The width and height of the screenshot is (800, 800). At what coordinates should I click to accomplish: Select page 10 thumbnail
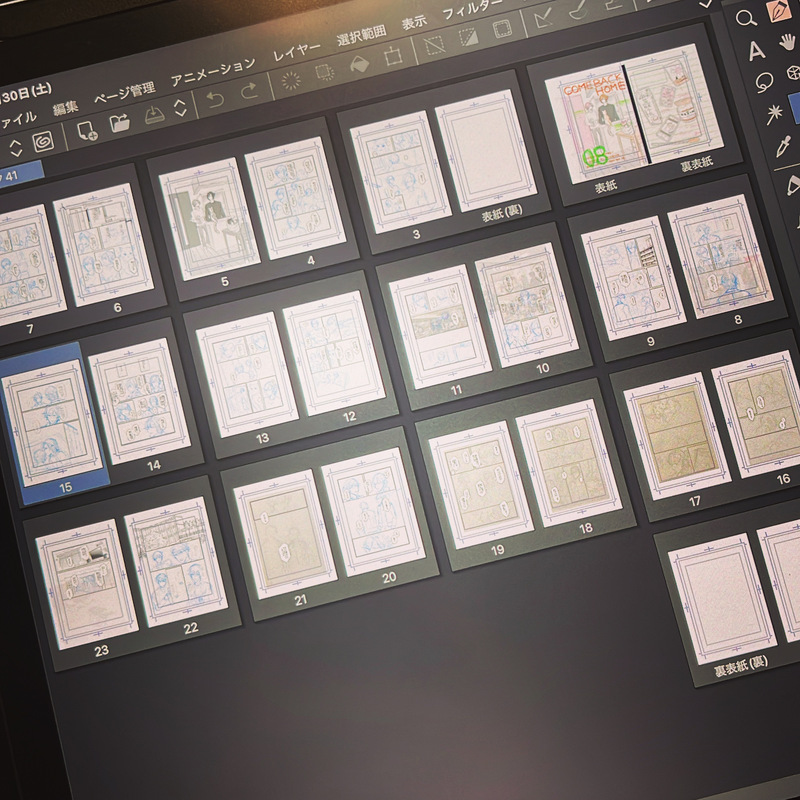pyautogui.click(x=527, y=305)
